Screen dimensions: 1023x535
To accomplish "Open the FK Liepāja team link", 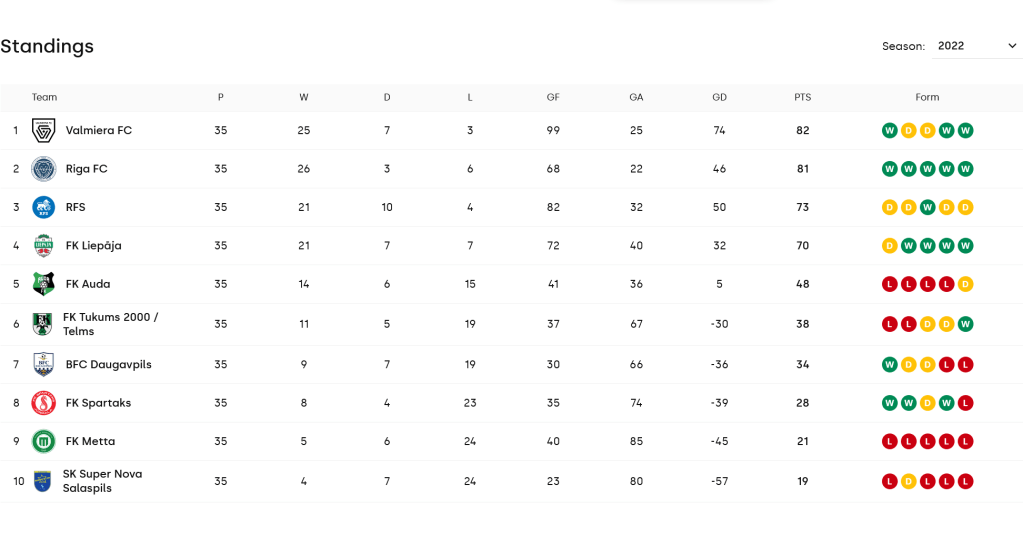I will pyautogui.click(x=94, y=246).
